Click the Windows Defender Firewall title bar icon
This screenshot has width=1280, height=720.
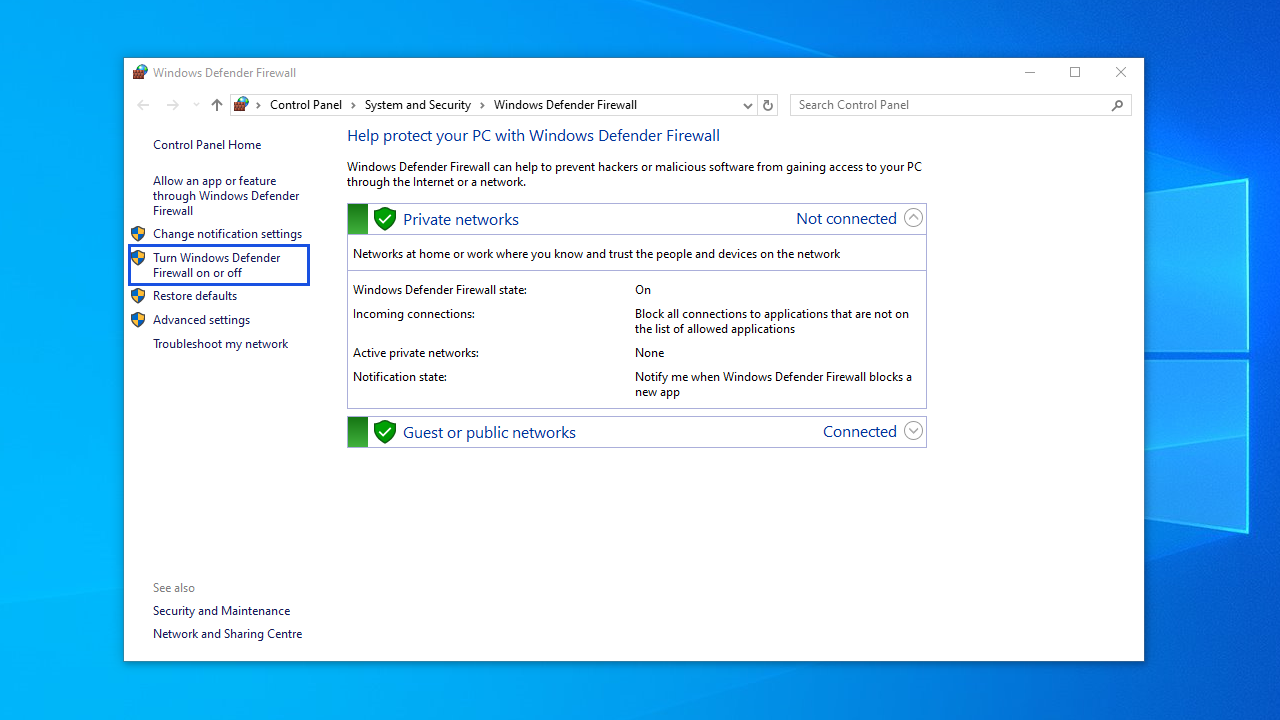140,72
